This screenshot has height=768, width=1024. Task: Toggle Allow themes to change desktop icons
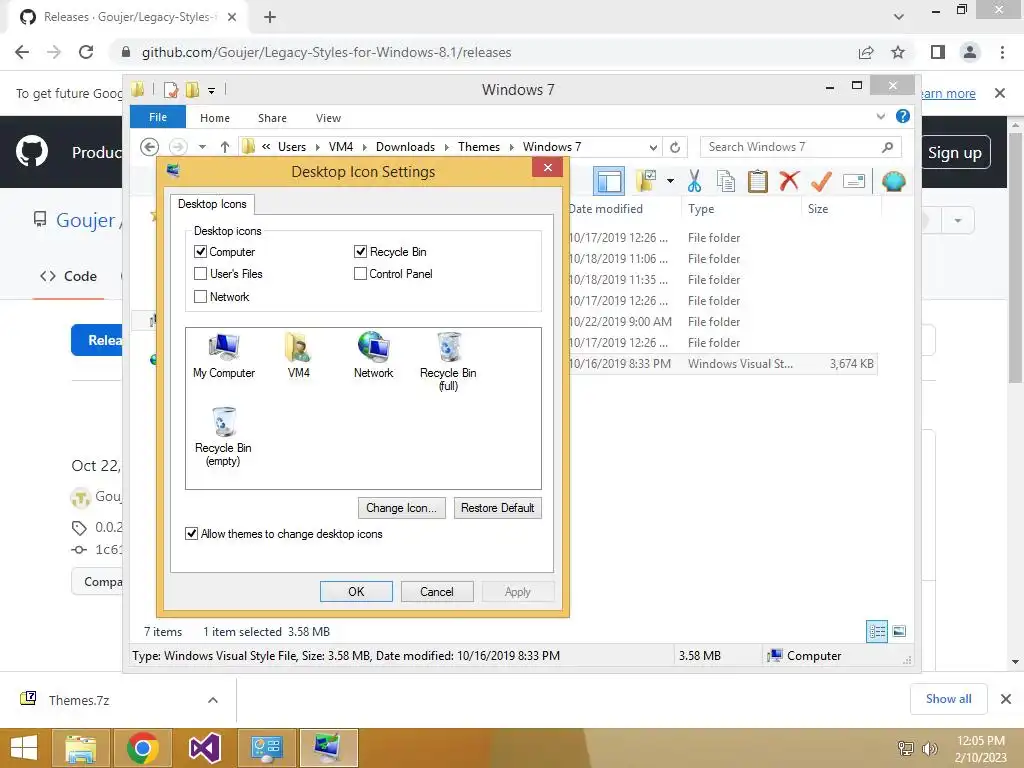(x=191, y=534)
